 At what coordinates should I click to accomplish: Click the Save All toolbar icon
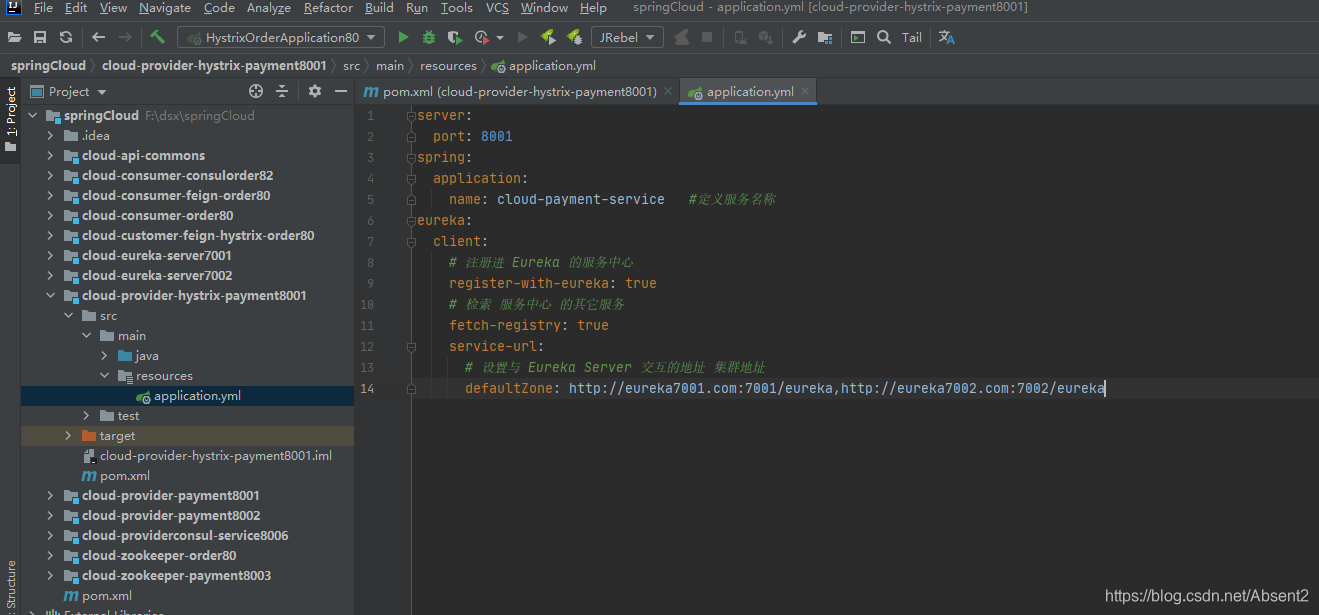(x=40, y=37)
